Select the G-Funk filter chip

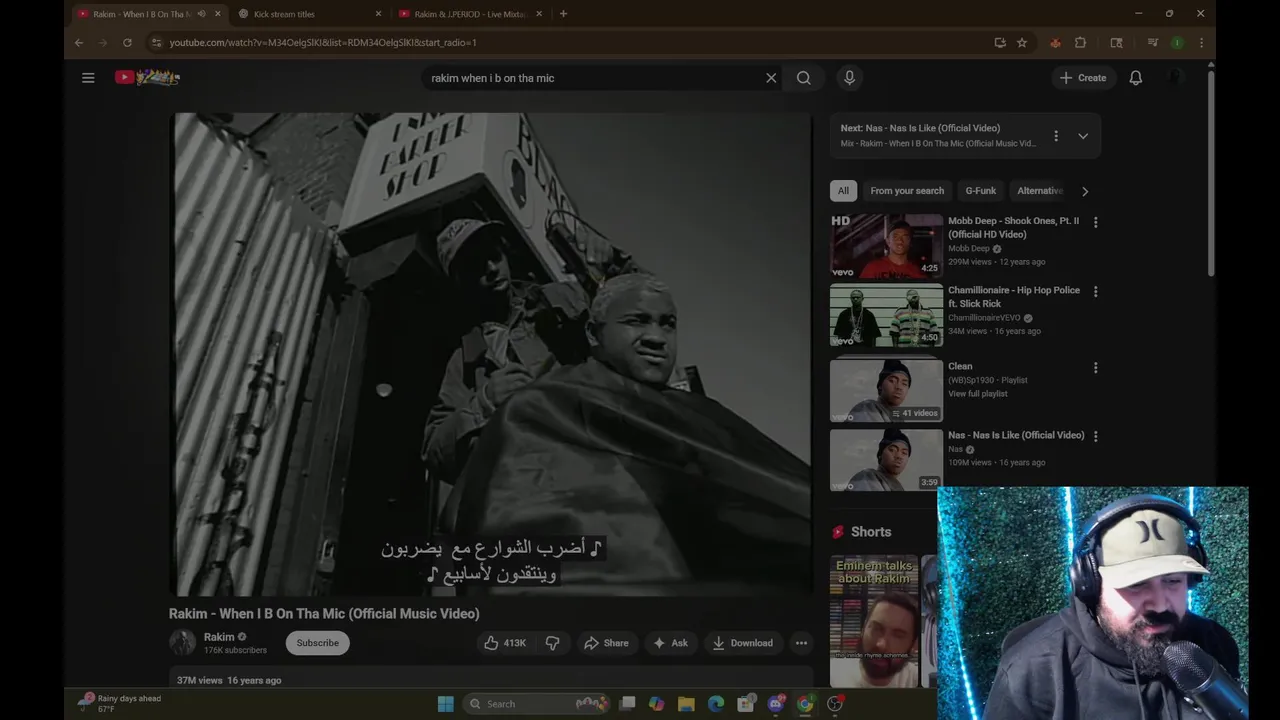[x=980, y=191]
